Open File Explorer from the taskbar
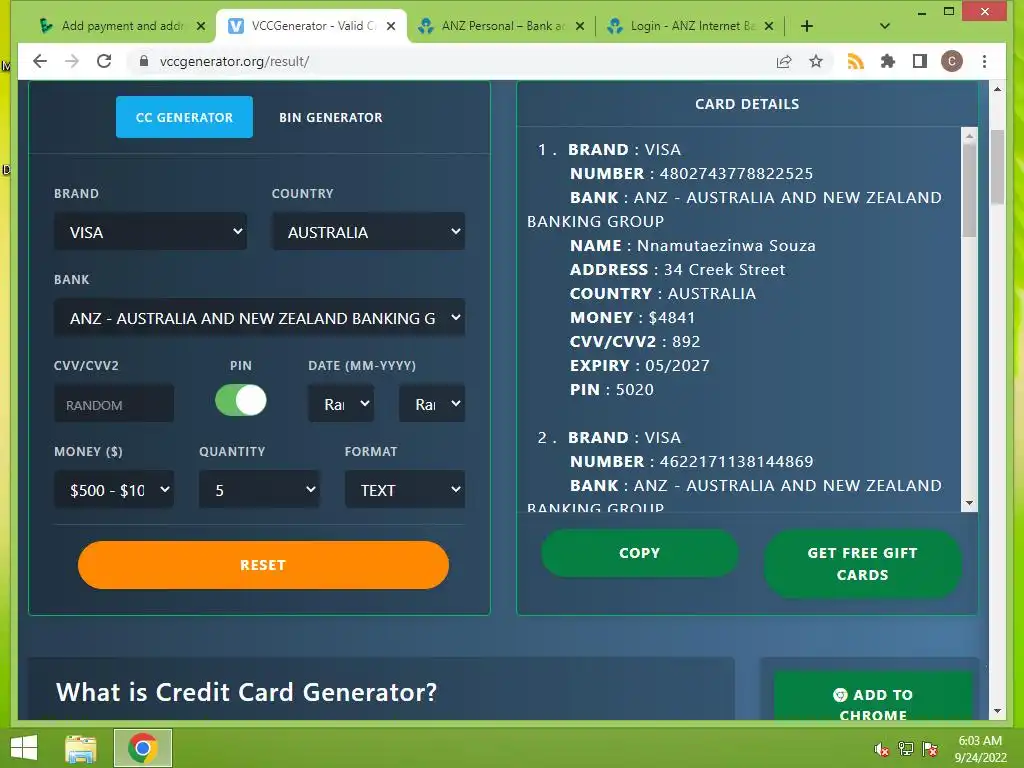Screen dimensions: 1024x768 [x=81, y=748]
